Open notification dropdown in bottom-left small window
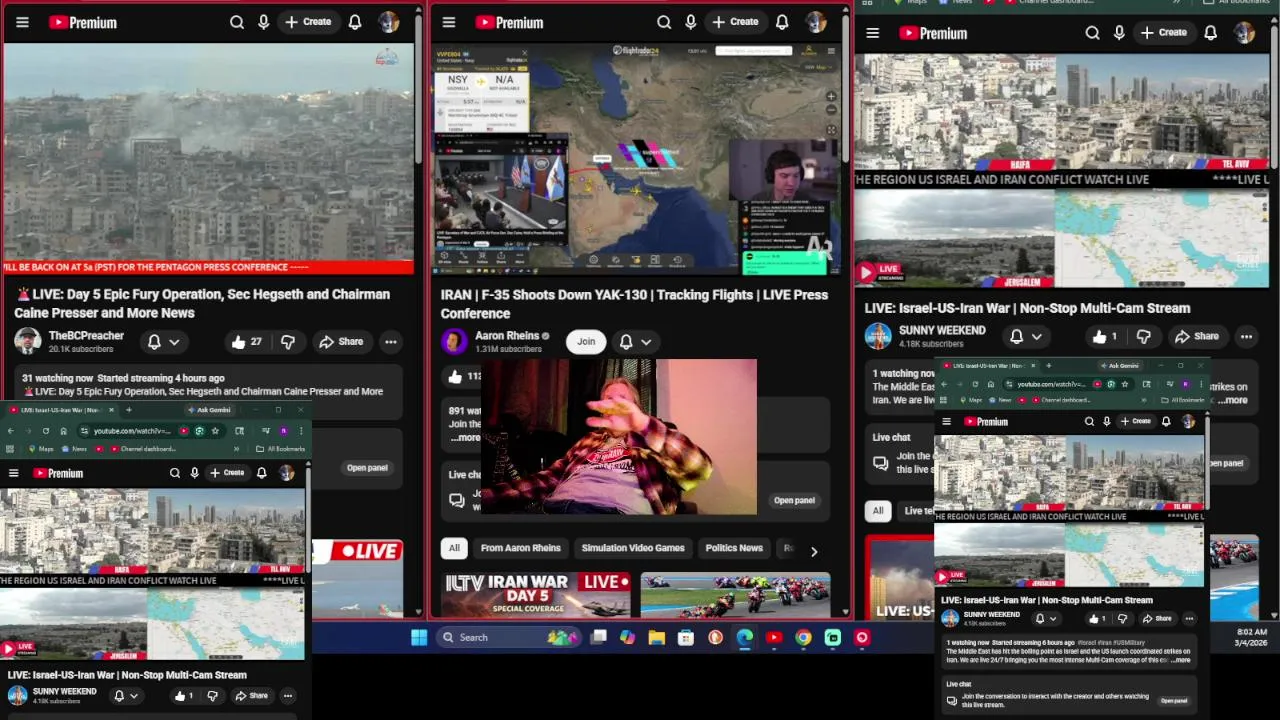Image resolution: width=1280 pixels, height=720 pixels. [126, 696]
